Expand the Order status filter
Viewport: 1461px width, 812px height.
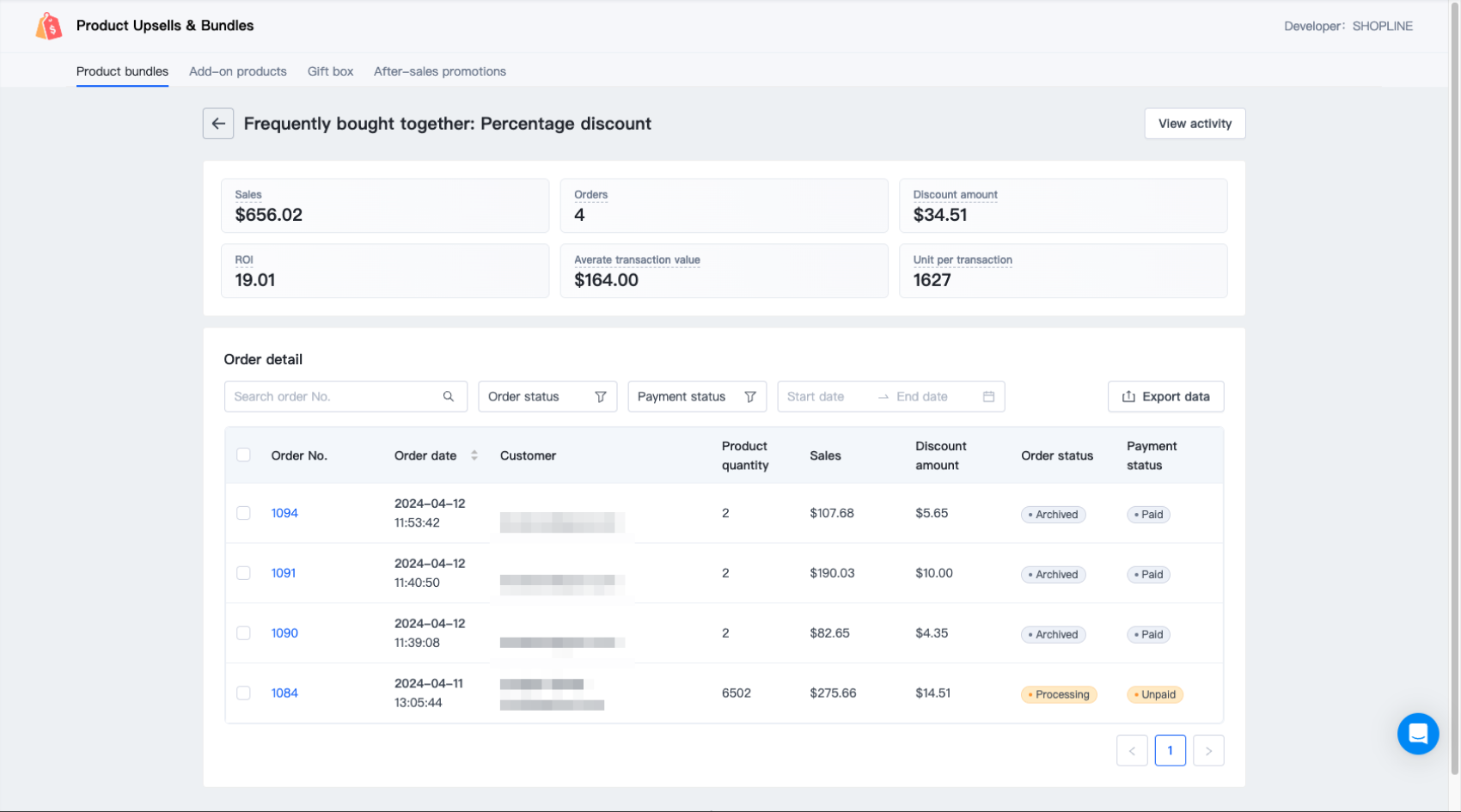(547, 397)
